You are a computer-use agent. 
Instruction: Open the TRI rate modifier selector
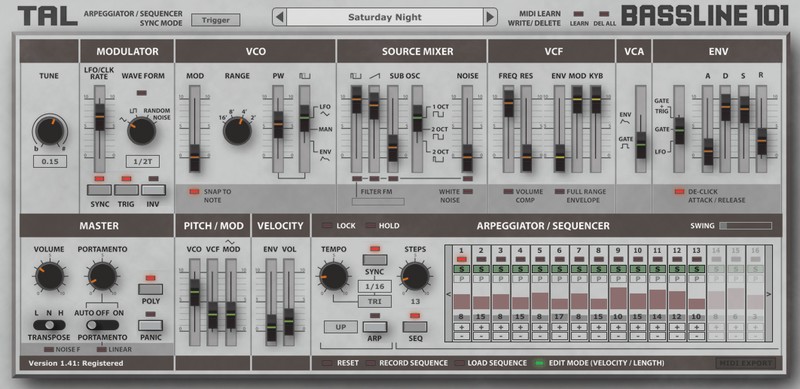click(x=375, y=301)
